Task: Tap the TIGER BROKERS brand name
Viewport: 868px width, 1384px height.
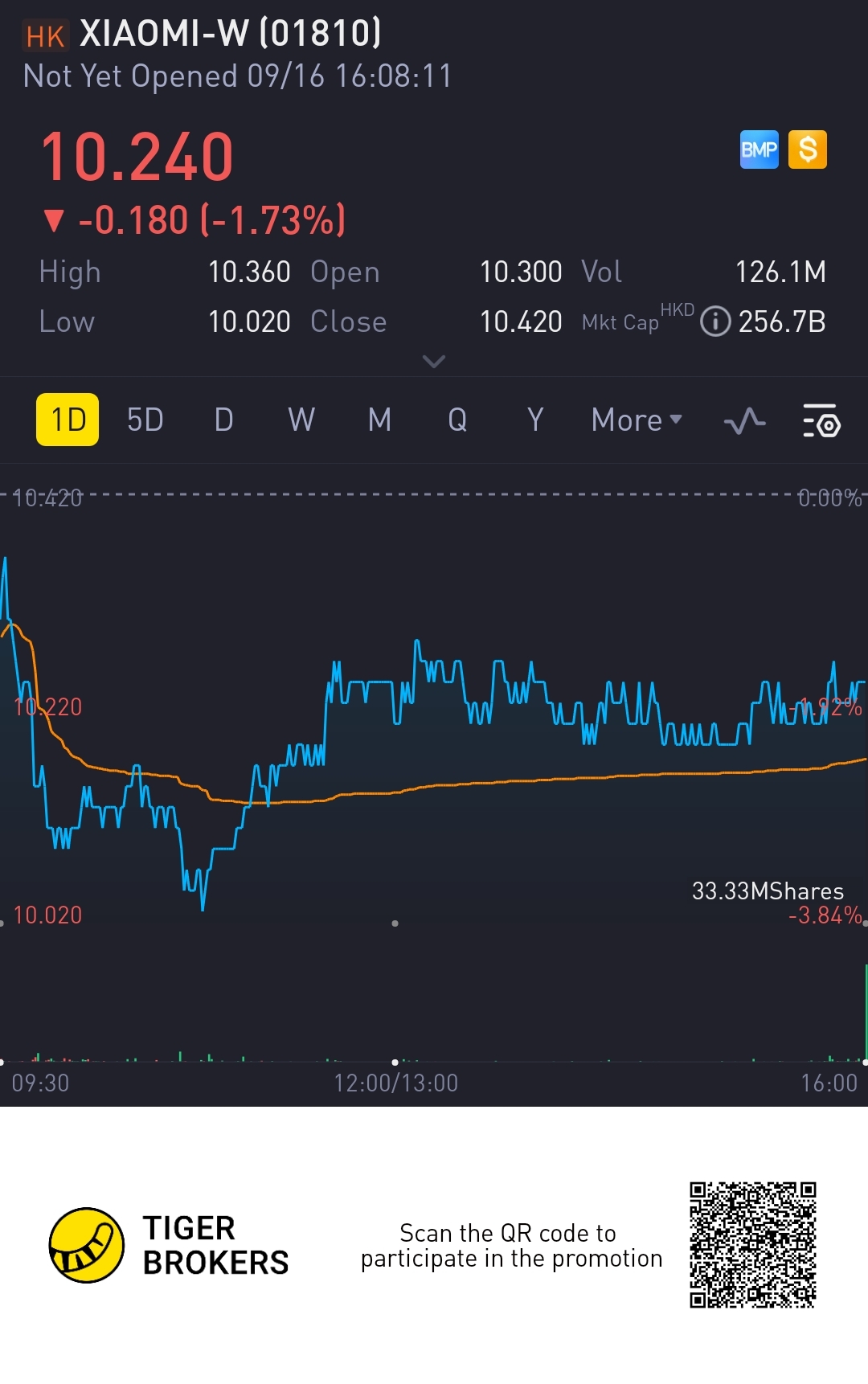Action: [215, 1245]
